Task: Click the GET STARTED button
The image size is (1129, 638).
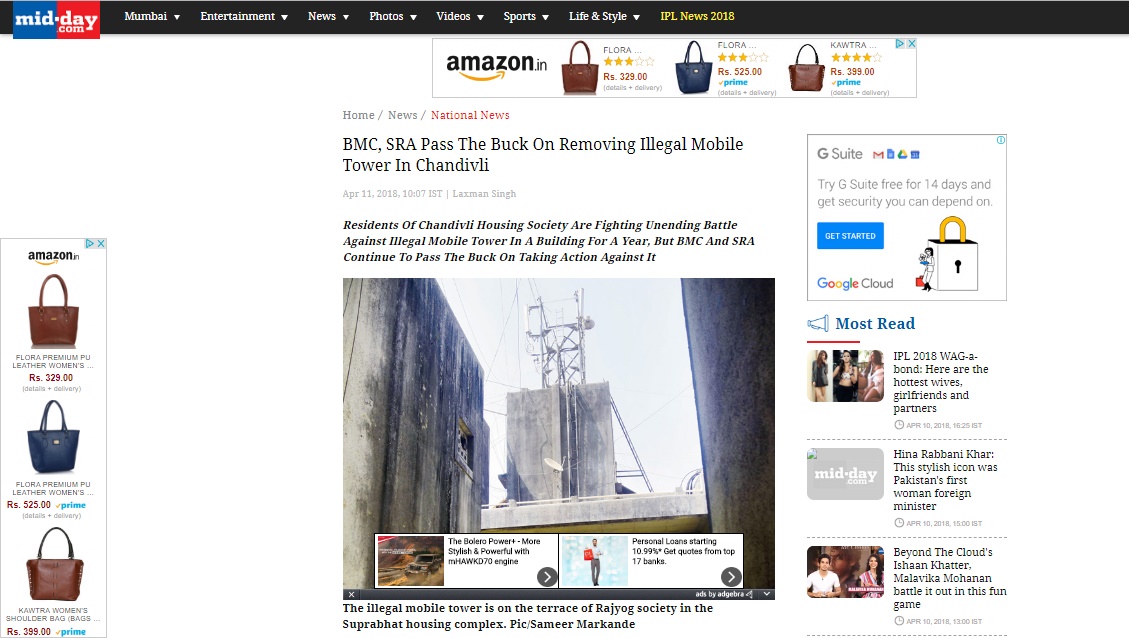Action: point(850,235)
